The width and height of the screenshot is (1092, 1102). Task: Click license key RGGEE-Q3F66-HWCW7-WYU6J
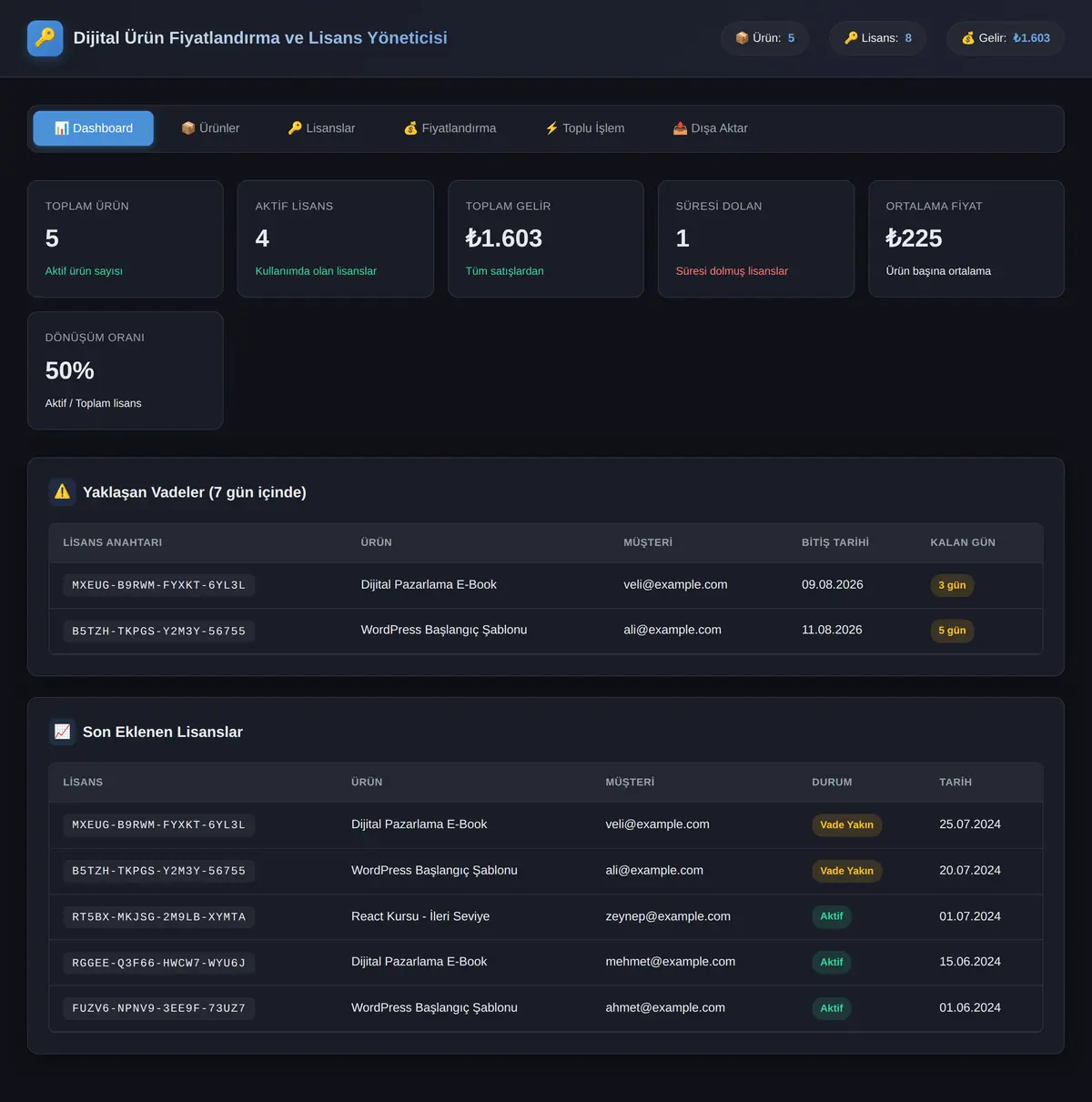[x=159, y=963]
